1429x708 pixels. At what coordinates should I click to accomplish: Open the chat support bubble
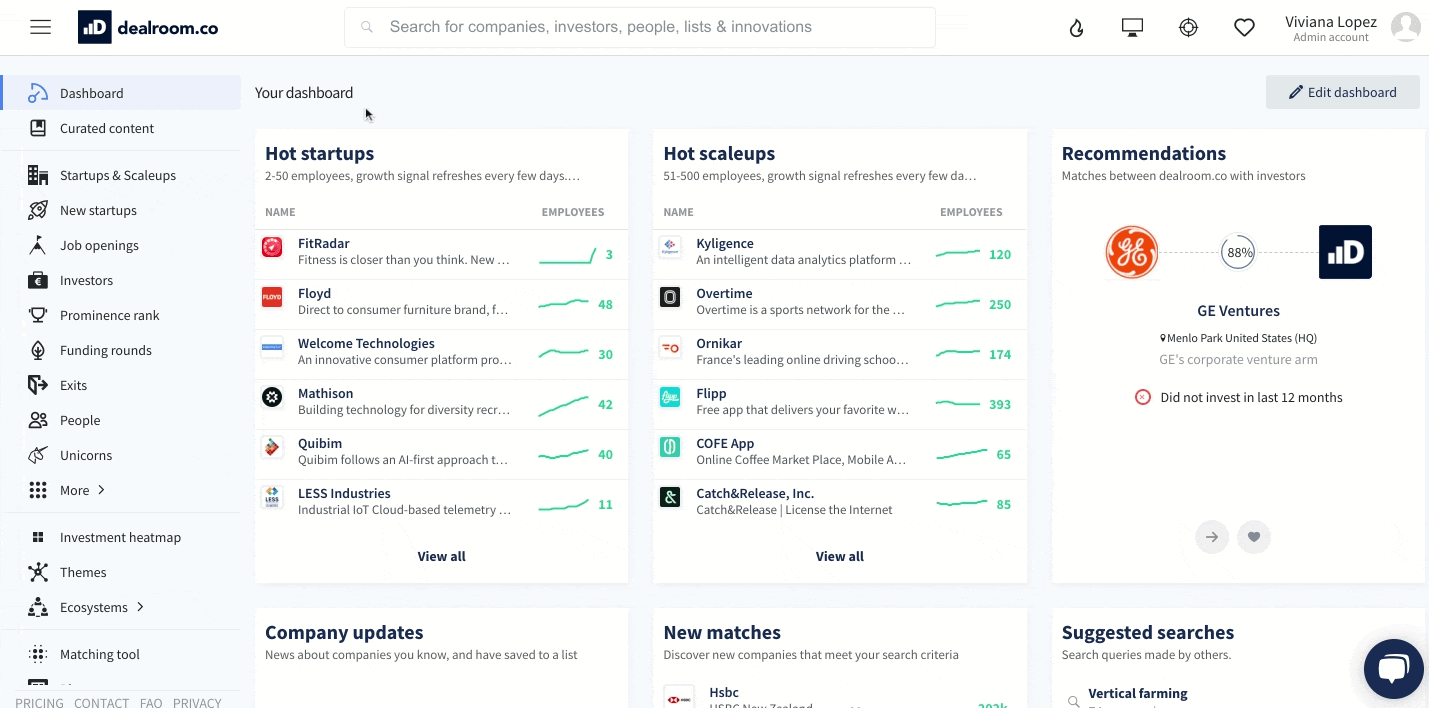1393,669
